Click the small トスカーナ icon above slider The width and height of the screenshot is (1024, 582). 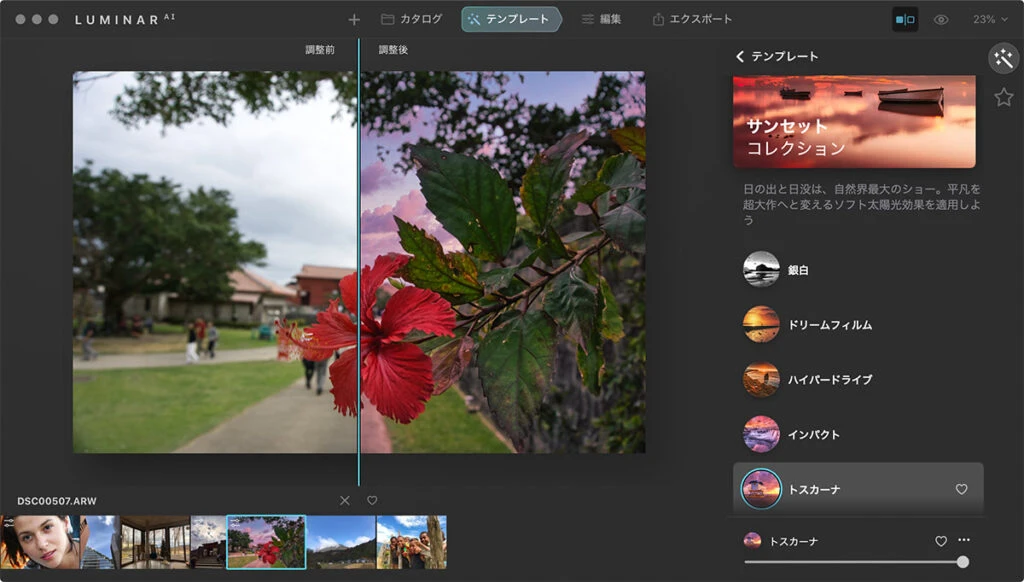[752, 540]
